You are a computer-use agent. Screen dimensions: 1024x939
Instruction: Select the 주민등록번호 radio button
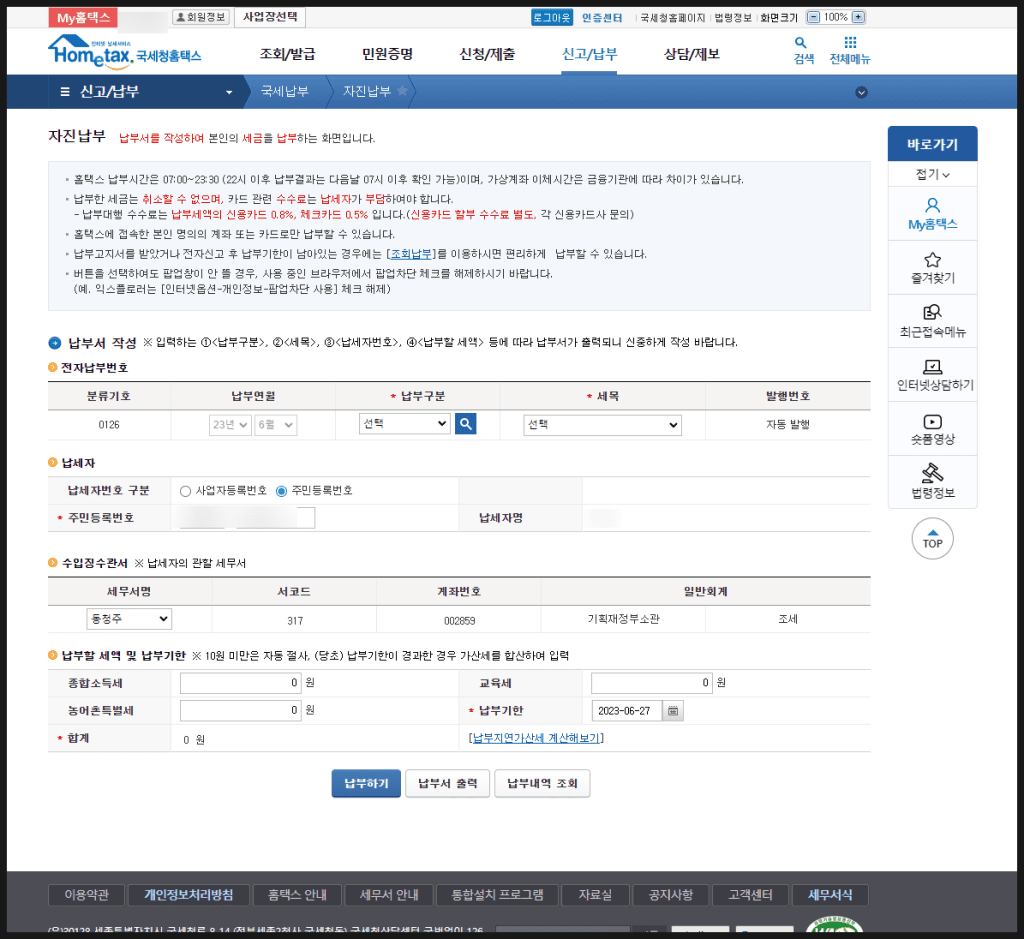(x=282, y=491)
